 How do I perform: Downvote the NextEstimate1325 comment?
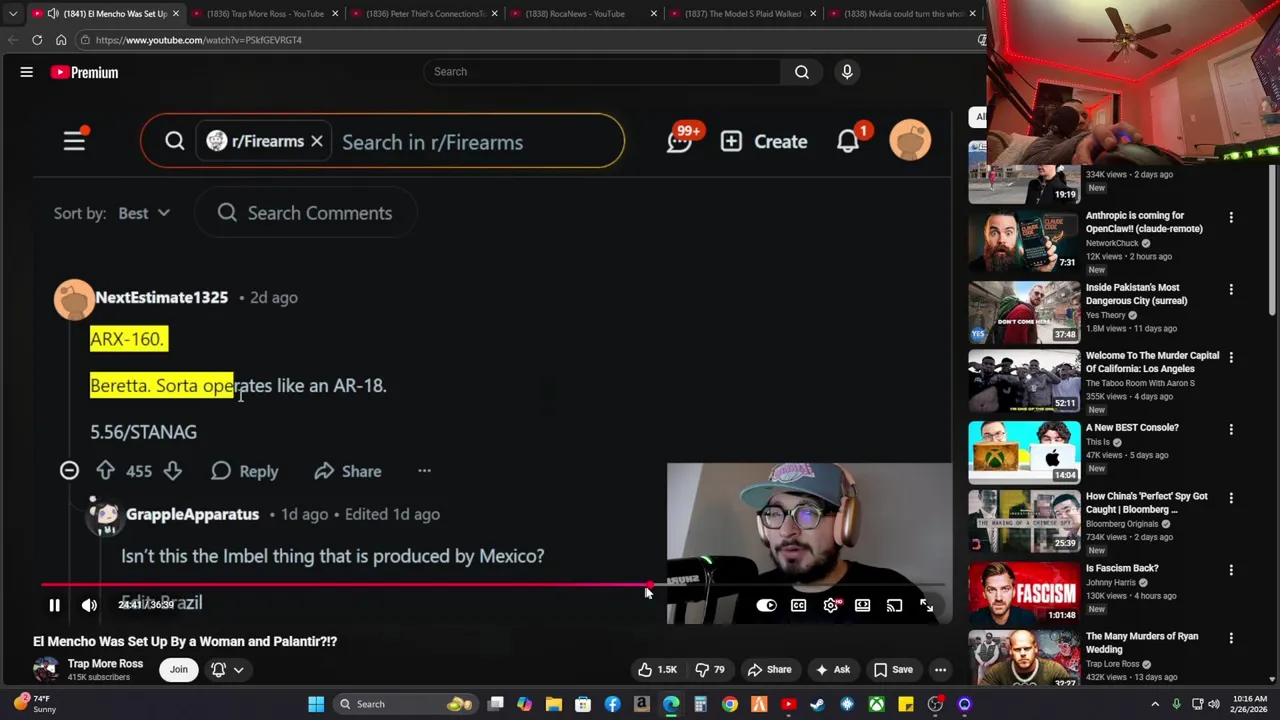pyautogui.click(x=172, y=471)
